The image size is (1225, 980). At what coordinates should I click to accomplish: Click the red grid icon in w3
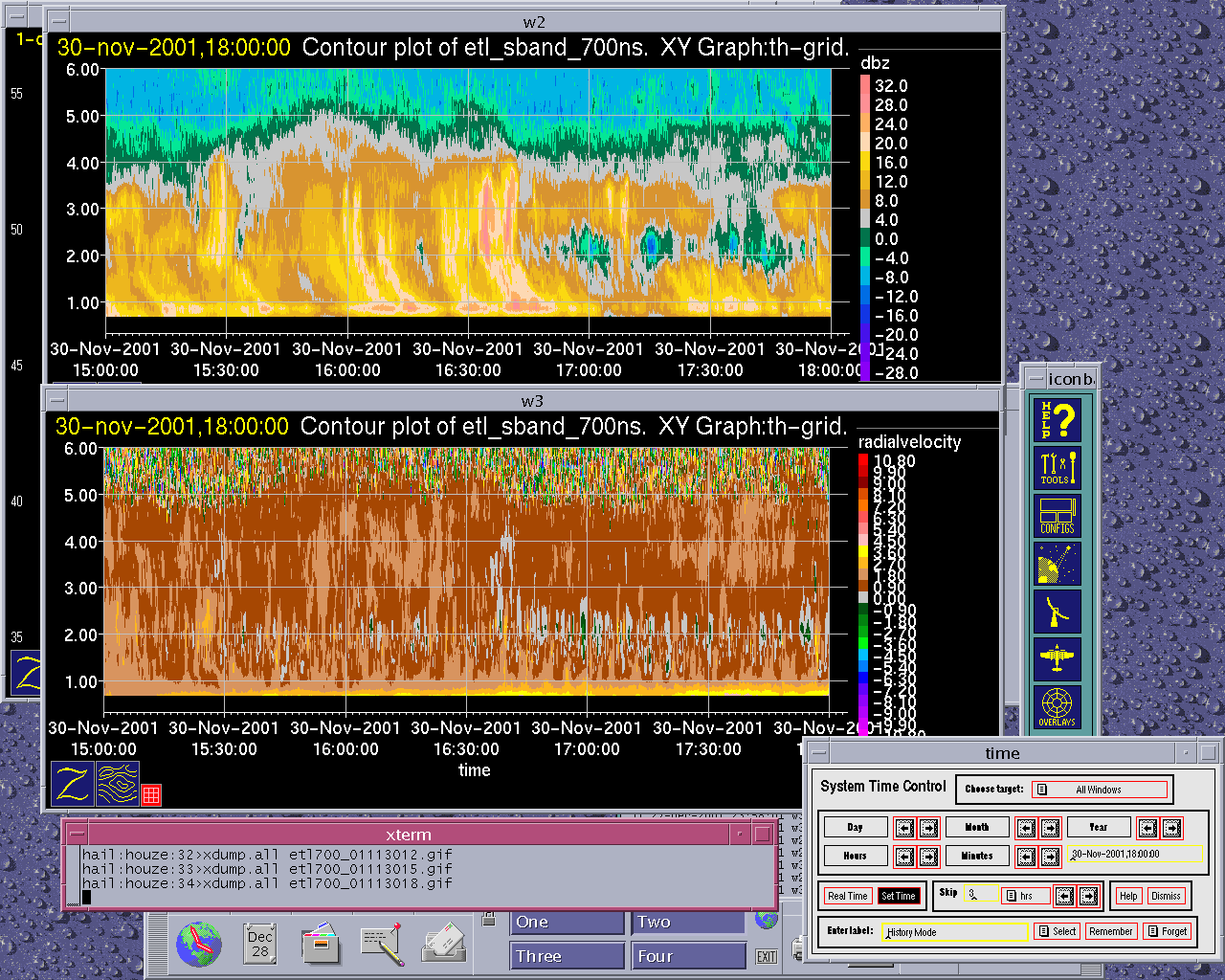tap(151, 794)
